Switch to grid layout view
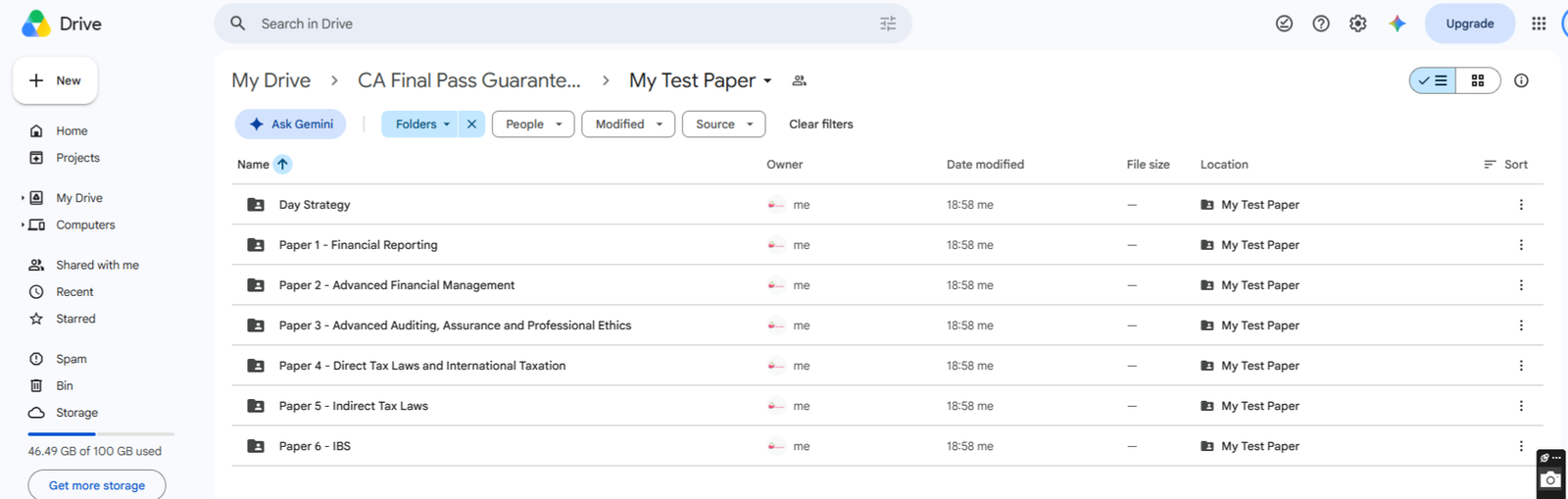1568x499 pixels. pyautogui.click(x=1478, y=80)
